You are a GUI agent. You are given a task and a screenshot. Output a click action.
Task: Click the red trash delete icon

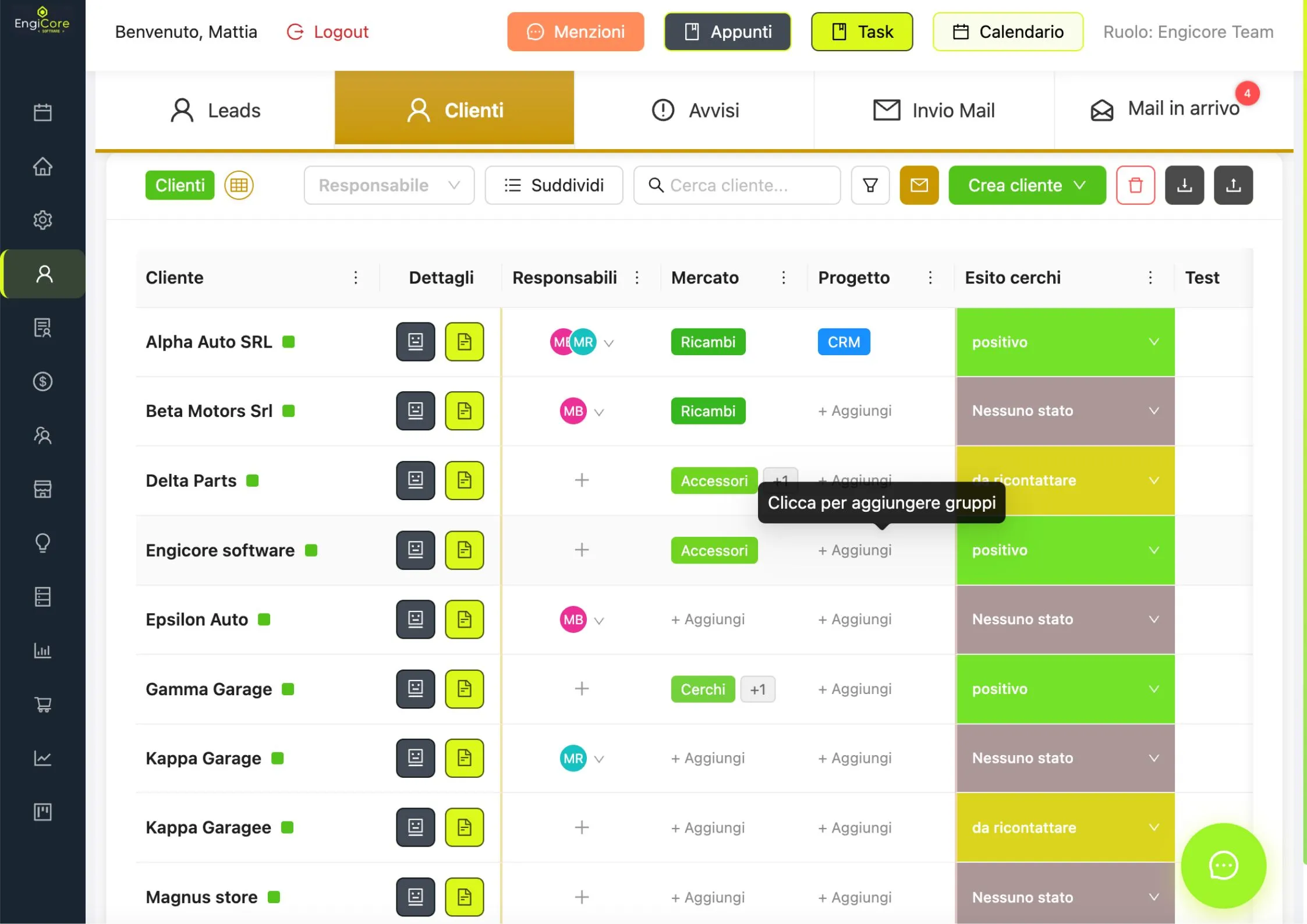click(1135, 185)
